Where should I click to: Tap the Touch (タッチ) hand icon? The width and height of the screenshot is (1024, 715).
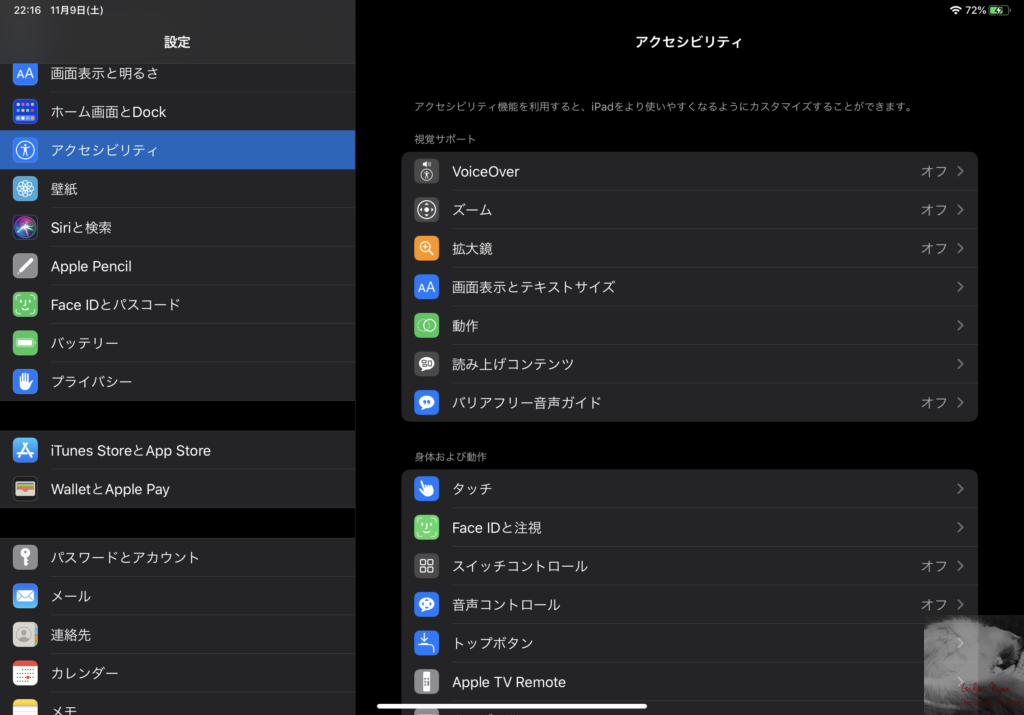click(x=426, y=488)
